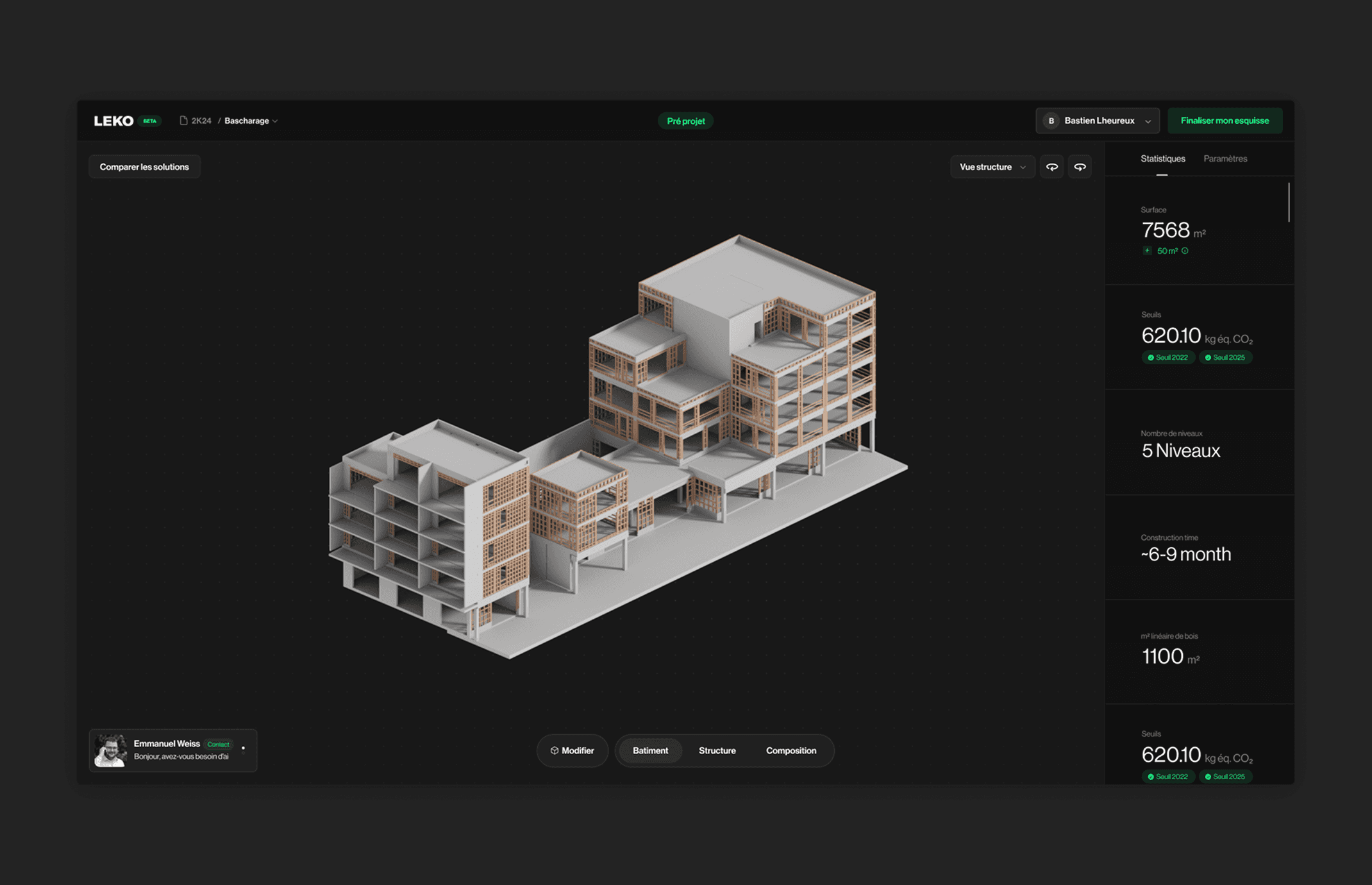Open Emmanuel Weiss contact chat card
Image resolution: width=1372 pixels, height=885 pixels.
173,750
